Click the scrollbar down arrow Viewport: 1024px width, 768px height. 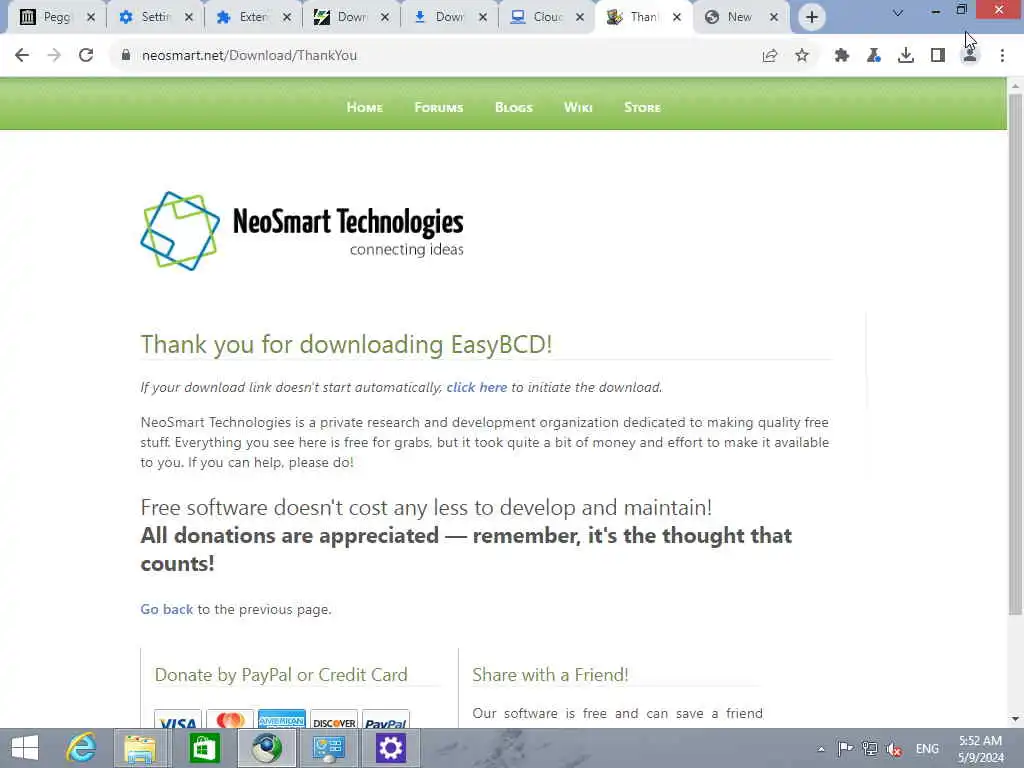click(1015, 719)
